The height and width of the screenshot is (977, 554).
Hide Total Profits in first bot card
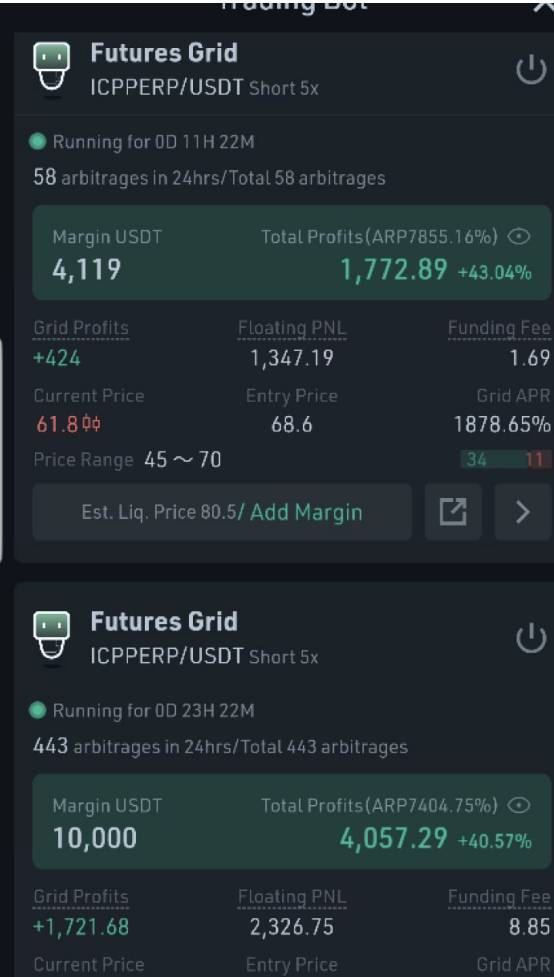pyautogui.click(x=519, y=237)
